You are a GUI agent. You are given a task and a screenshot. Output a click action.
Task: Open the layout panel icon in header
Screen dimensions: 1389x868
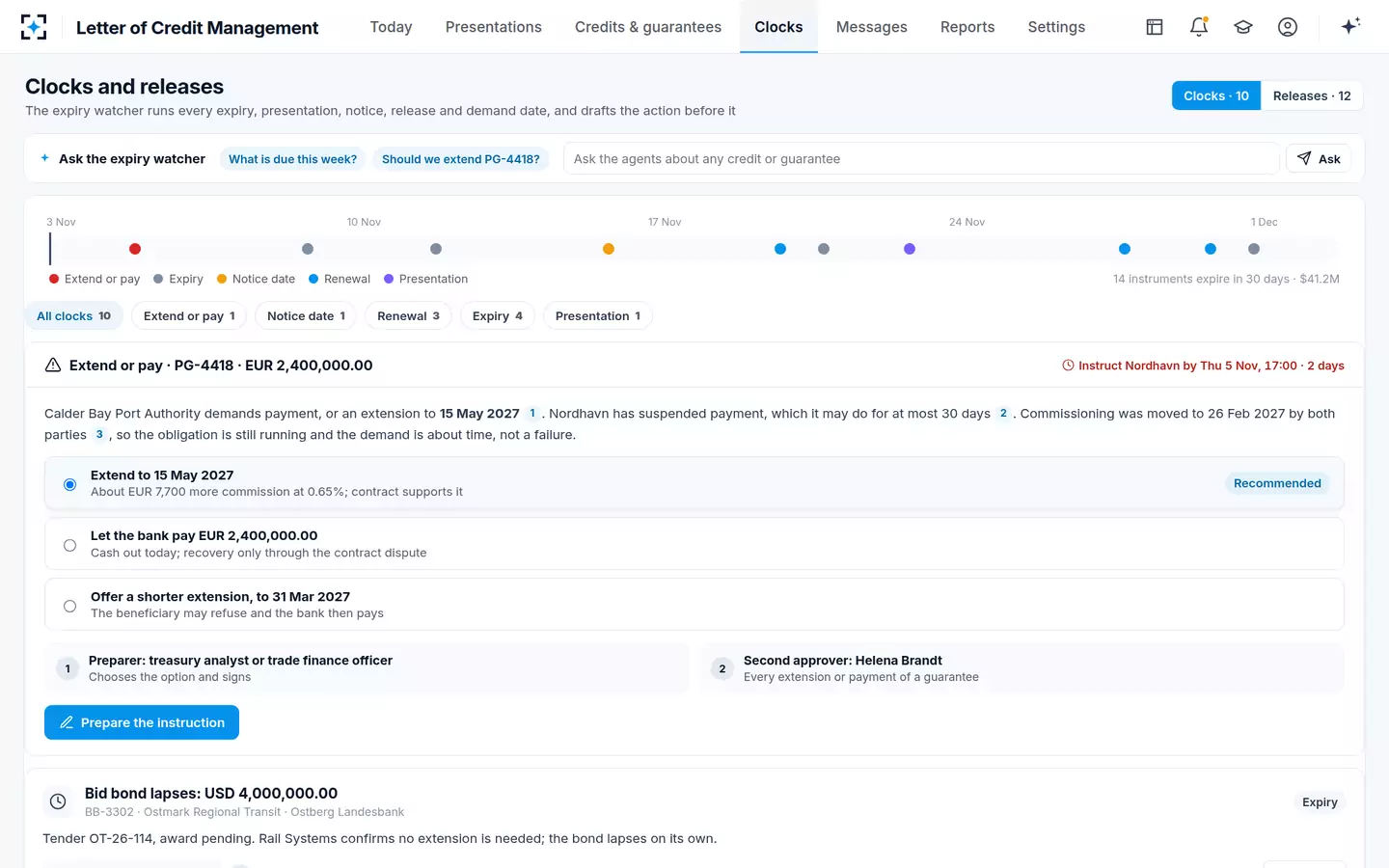click(1155, 27)
